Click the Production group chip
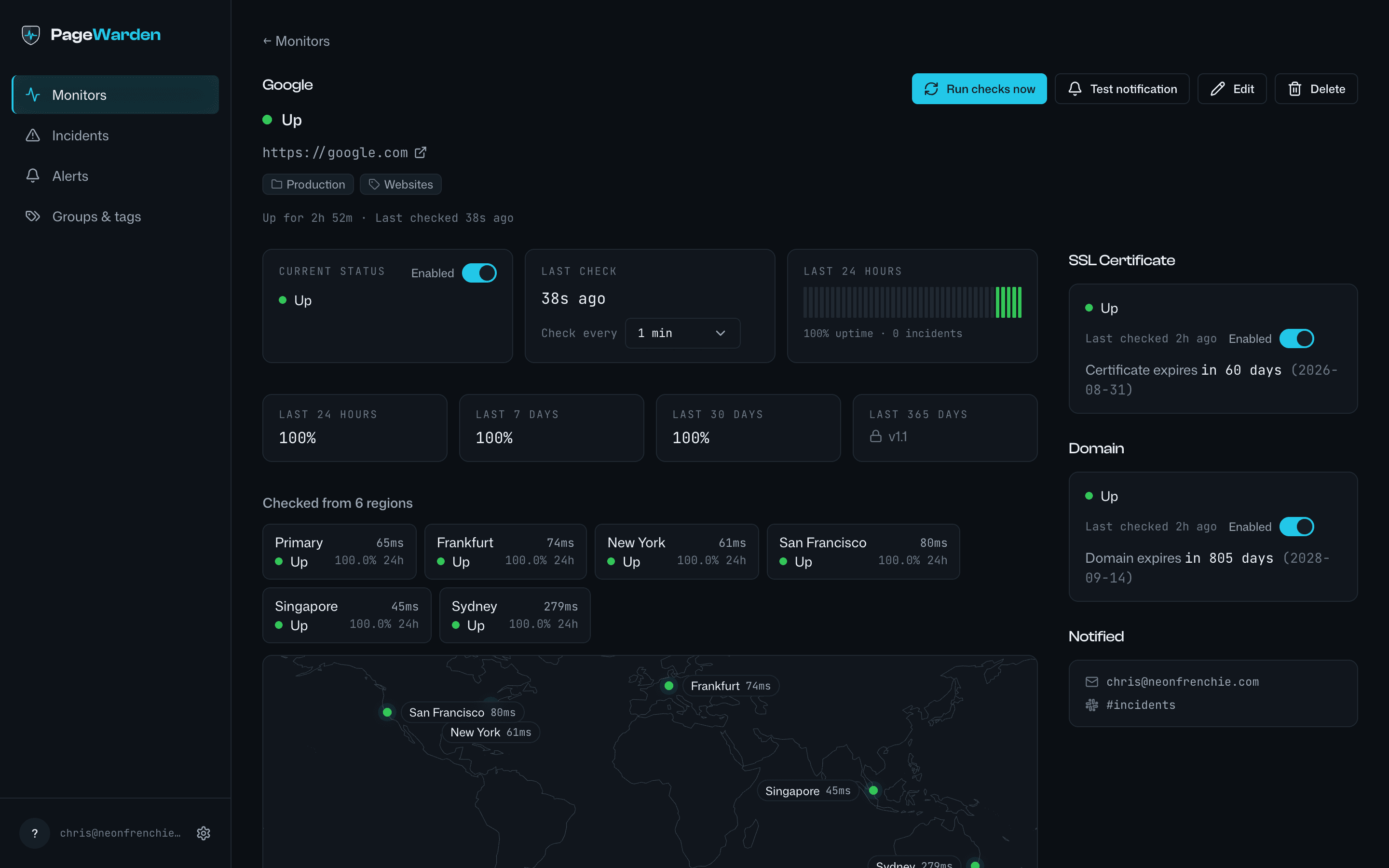The height and width of the screenshot is (868, 1389). pyautogui.click(x=308, y=184)
